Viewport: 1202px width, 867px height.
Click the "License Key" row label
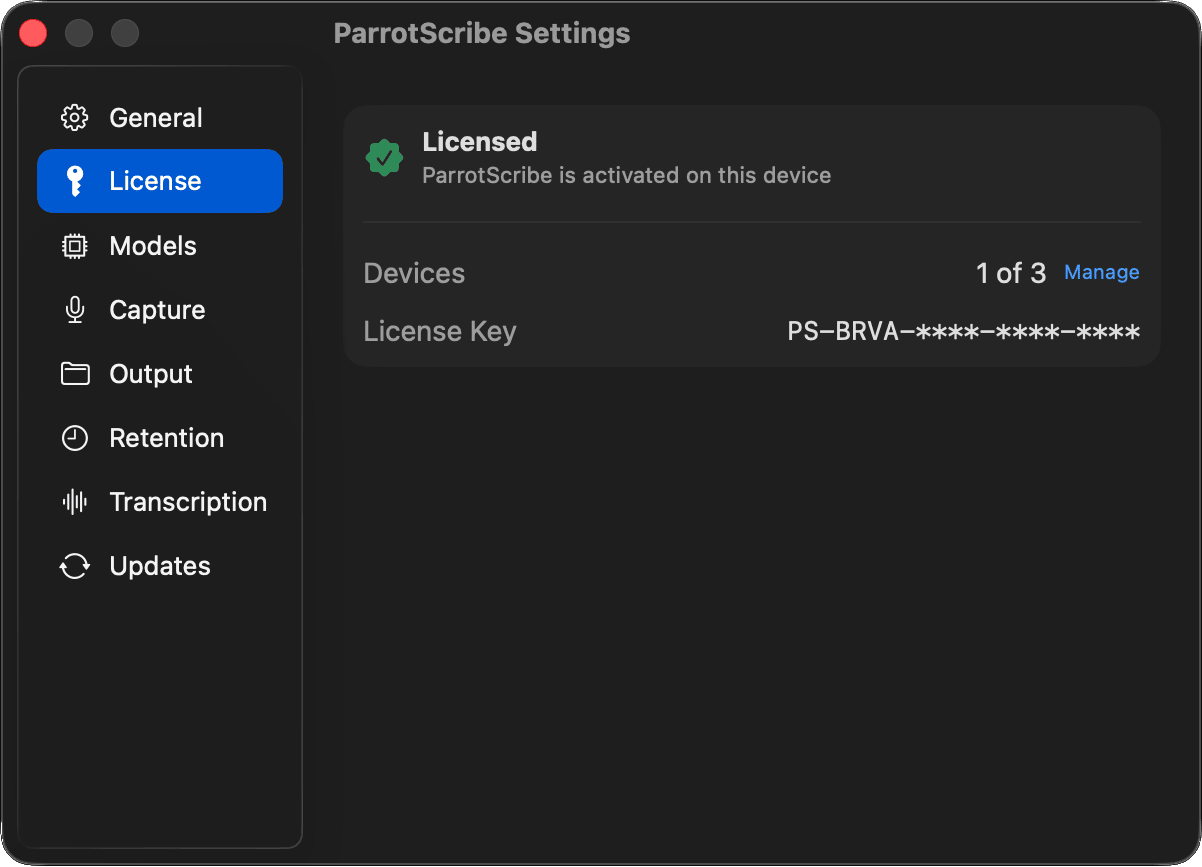point(439,331)
